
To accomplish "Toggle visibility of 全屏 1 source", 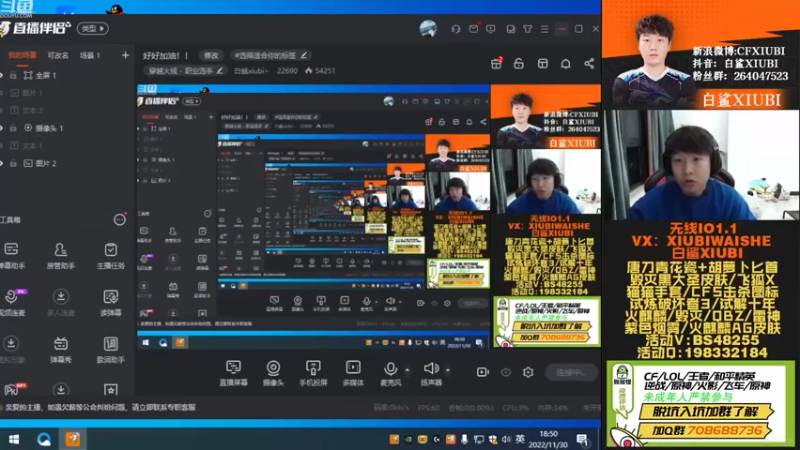I will 2,75.
